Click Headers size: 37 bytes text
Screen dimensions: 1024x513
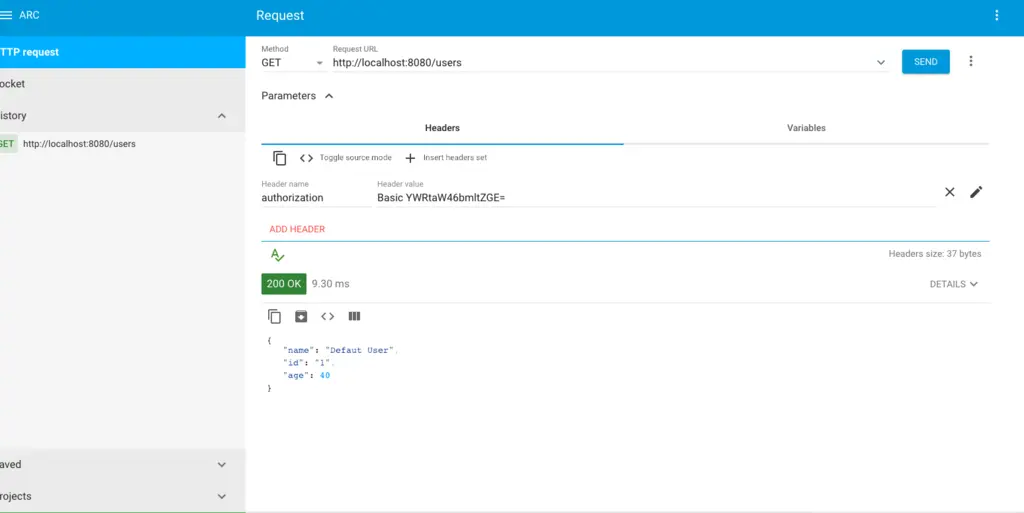[935, 254]
